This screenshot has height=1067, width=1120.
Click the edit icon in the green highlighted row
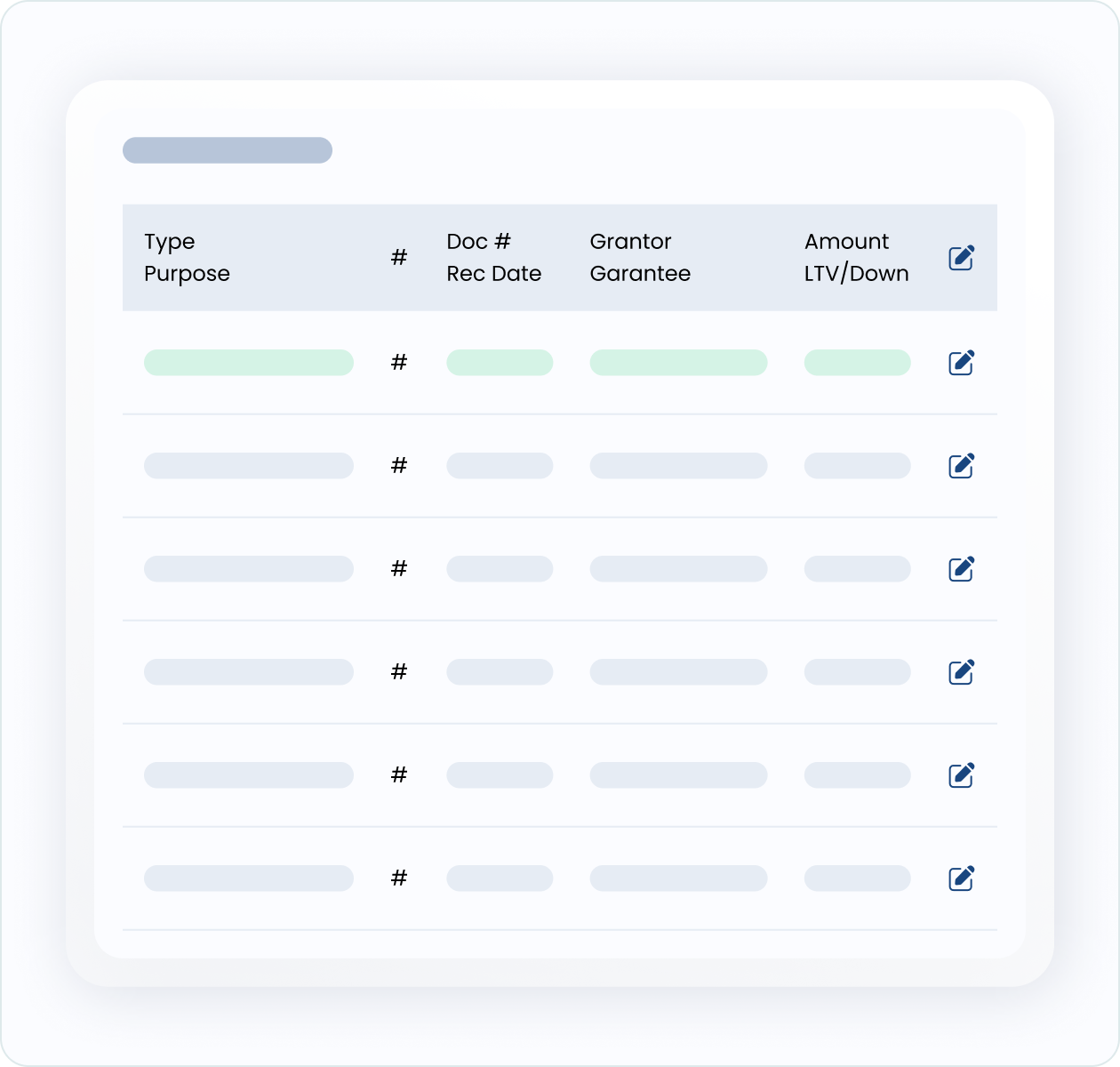tap(961, 362)
